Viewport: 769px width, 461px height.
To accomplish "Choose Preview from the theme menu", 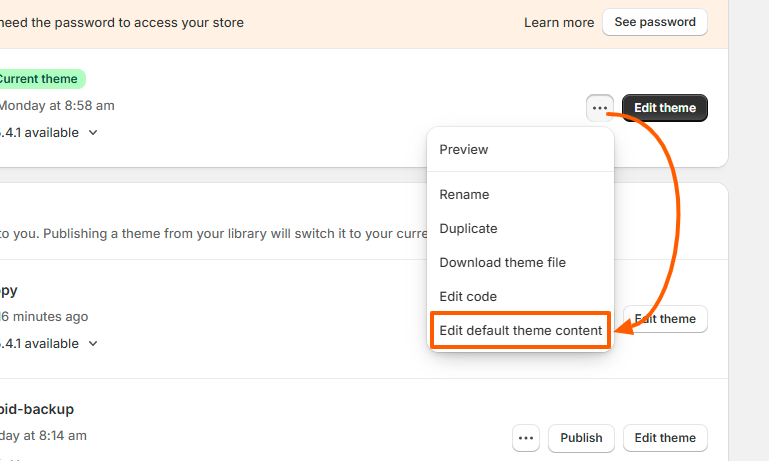I will tap(520, 150).
